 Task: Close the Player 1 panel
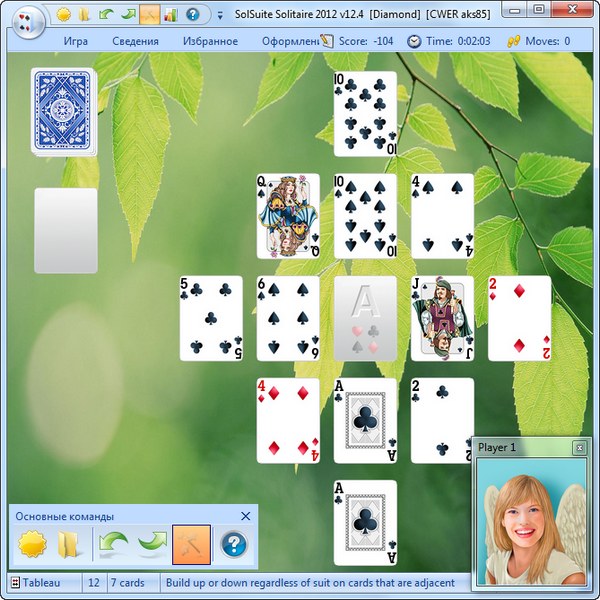[578, 448]
